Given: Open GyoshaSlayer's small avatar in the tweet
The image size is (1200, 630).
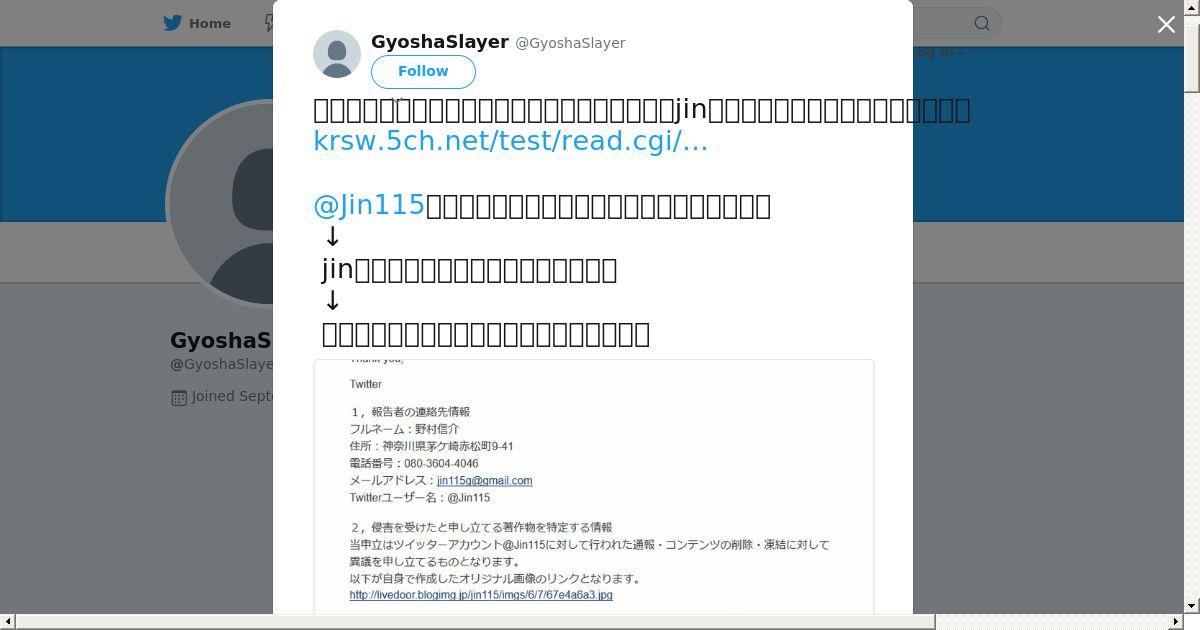Looking at the screenshot, I should [337, 54].
